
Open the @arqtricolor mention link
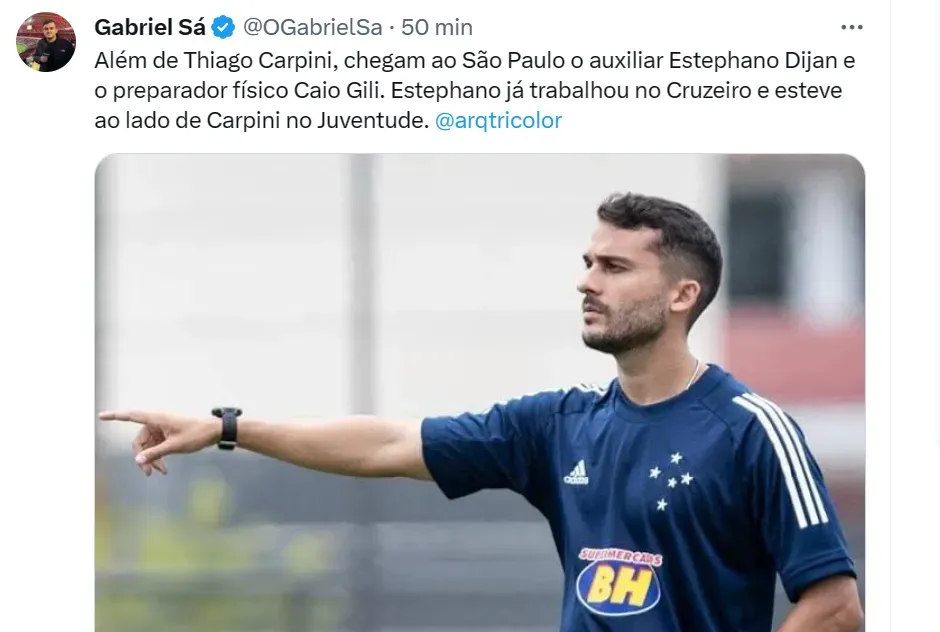(498, 121)
